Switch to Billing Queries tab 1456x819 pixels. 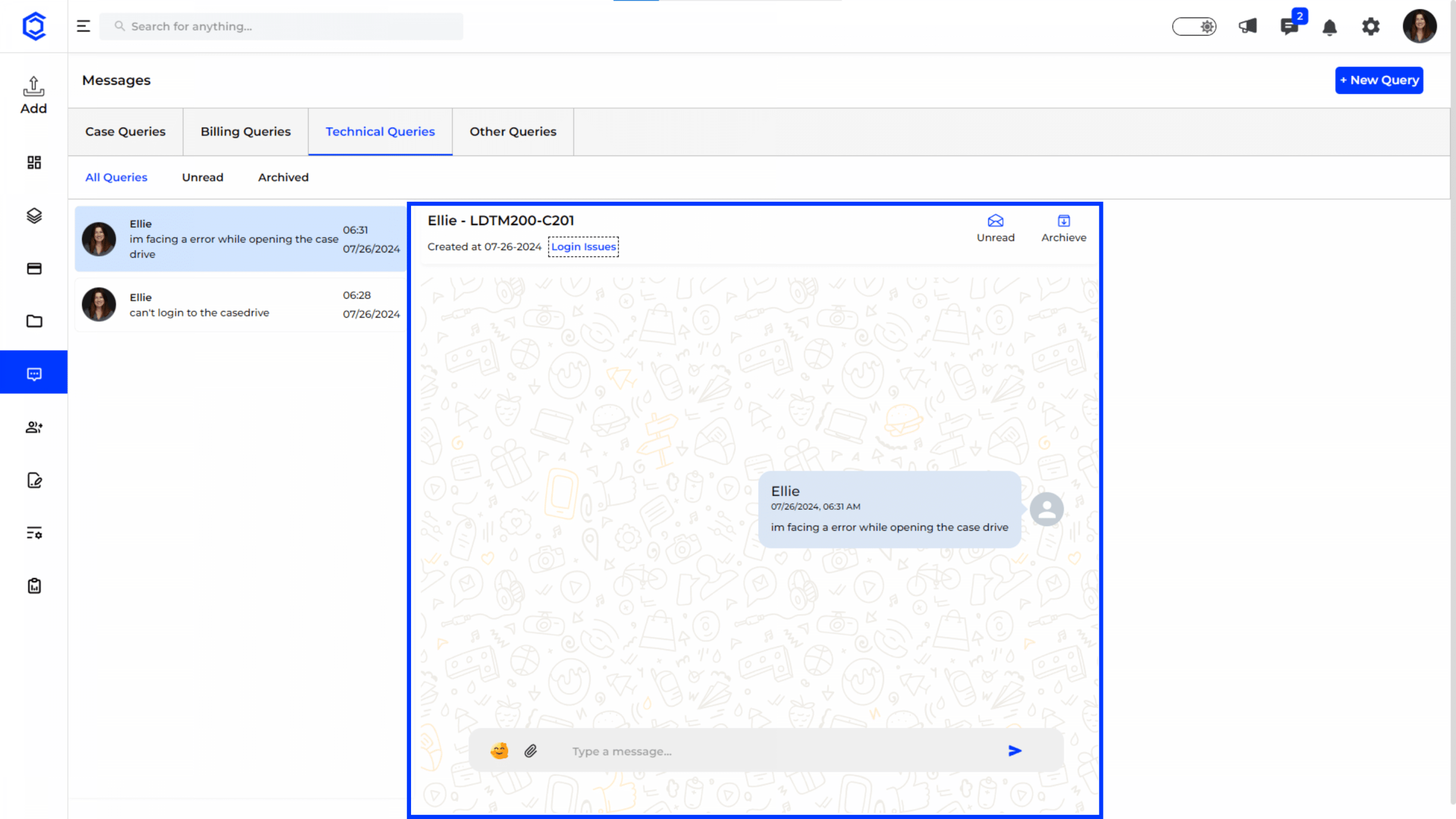click(x=245, y=131)
